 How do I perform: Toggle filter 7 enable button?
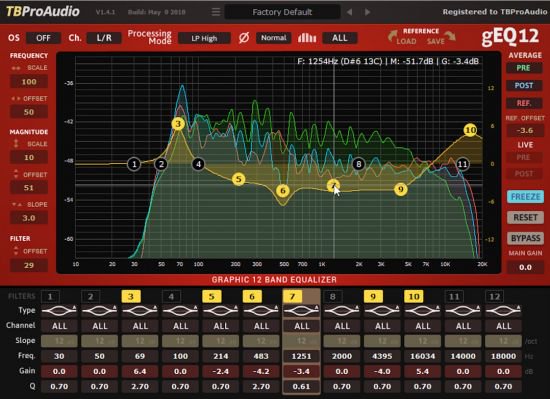(x=292, y=297)
